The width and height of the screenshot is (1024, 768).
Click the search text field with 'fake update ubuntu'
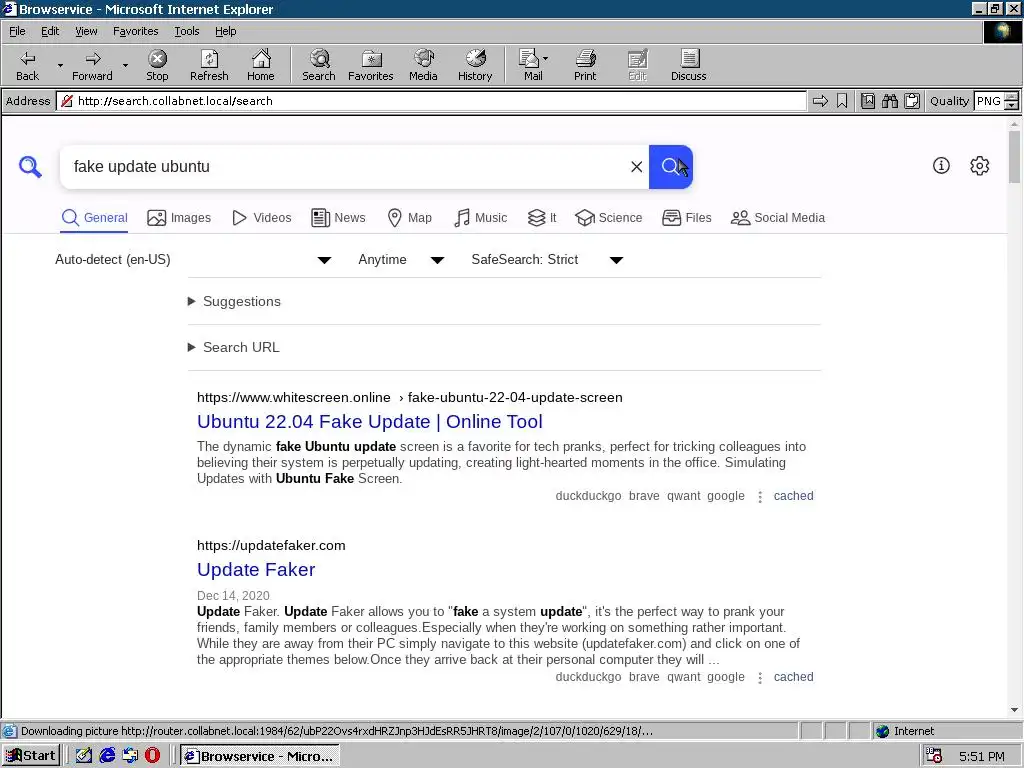click(346, 167)
